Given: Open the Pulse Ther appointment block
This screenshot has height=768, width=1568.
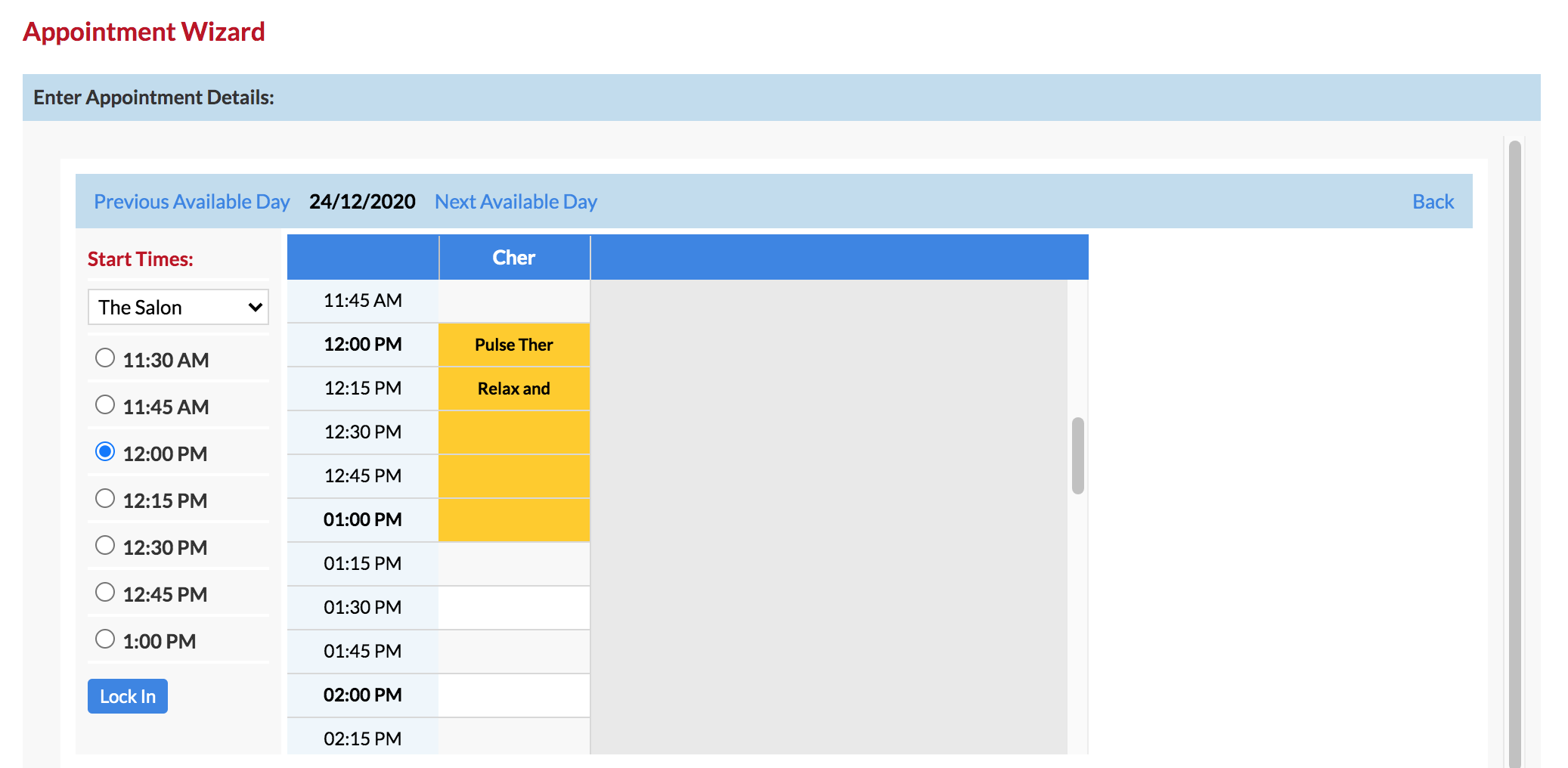Looking at the screenshot, I should tap(514, 345).
